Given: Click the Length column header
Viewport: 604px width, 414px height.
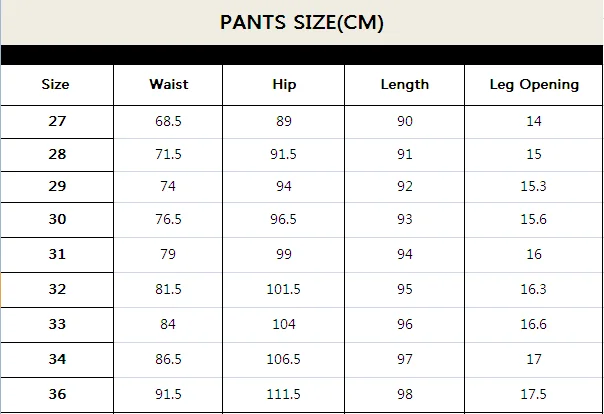Looking at the screenshot, I should point(405,85).
